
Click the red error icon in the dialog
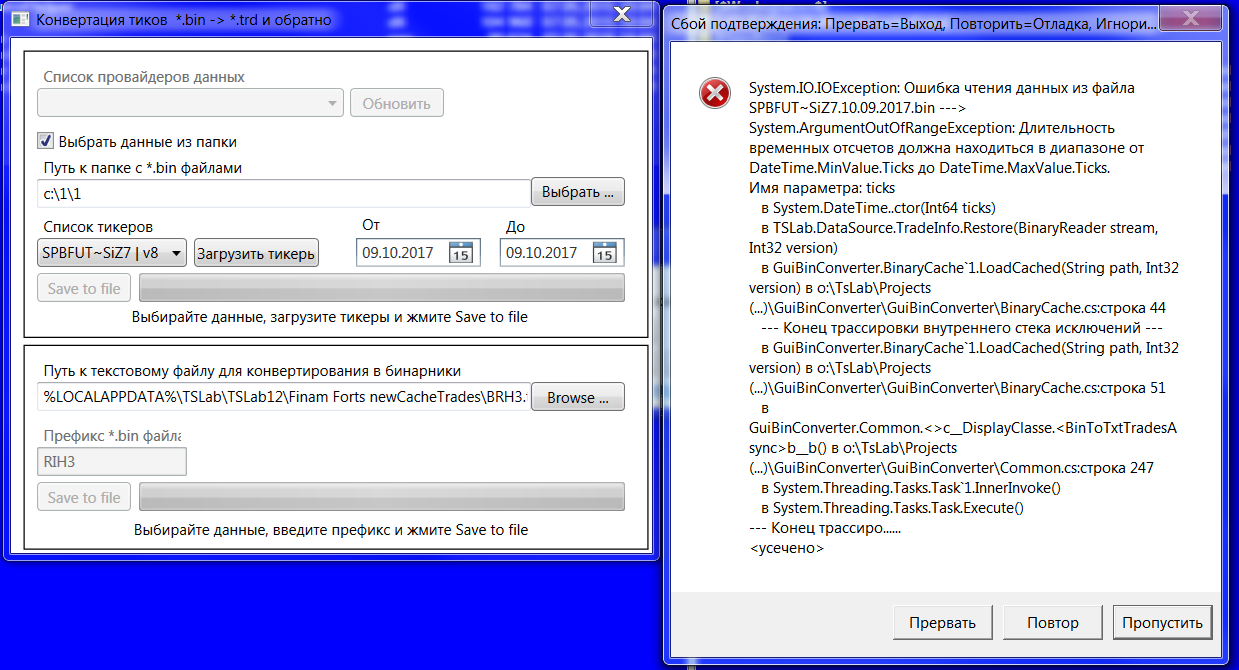(x=714, y=94)
